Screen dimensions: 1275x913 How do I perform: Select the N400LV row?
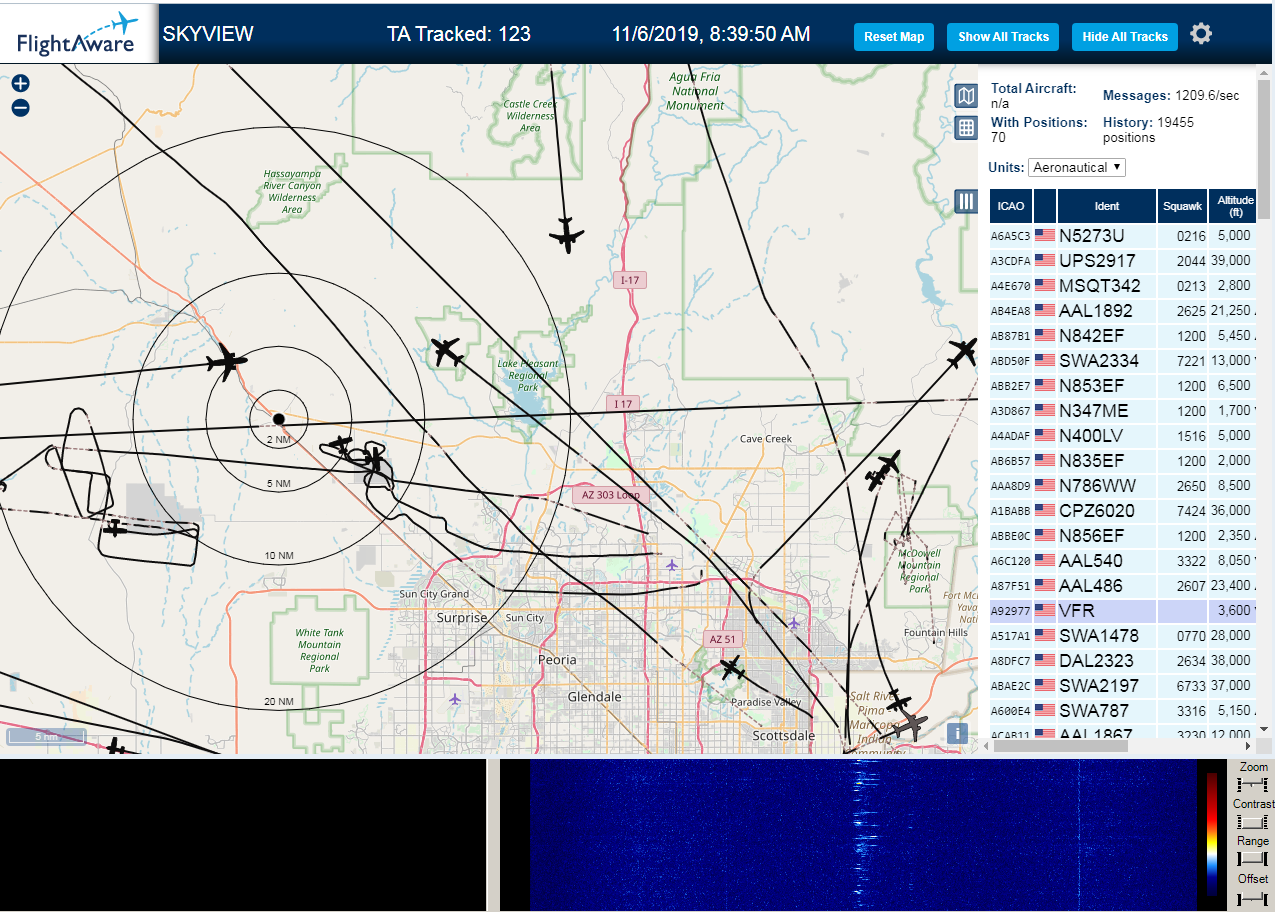click(x=1122, y=435)
